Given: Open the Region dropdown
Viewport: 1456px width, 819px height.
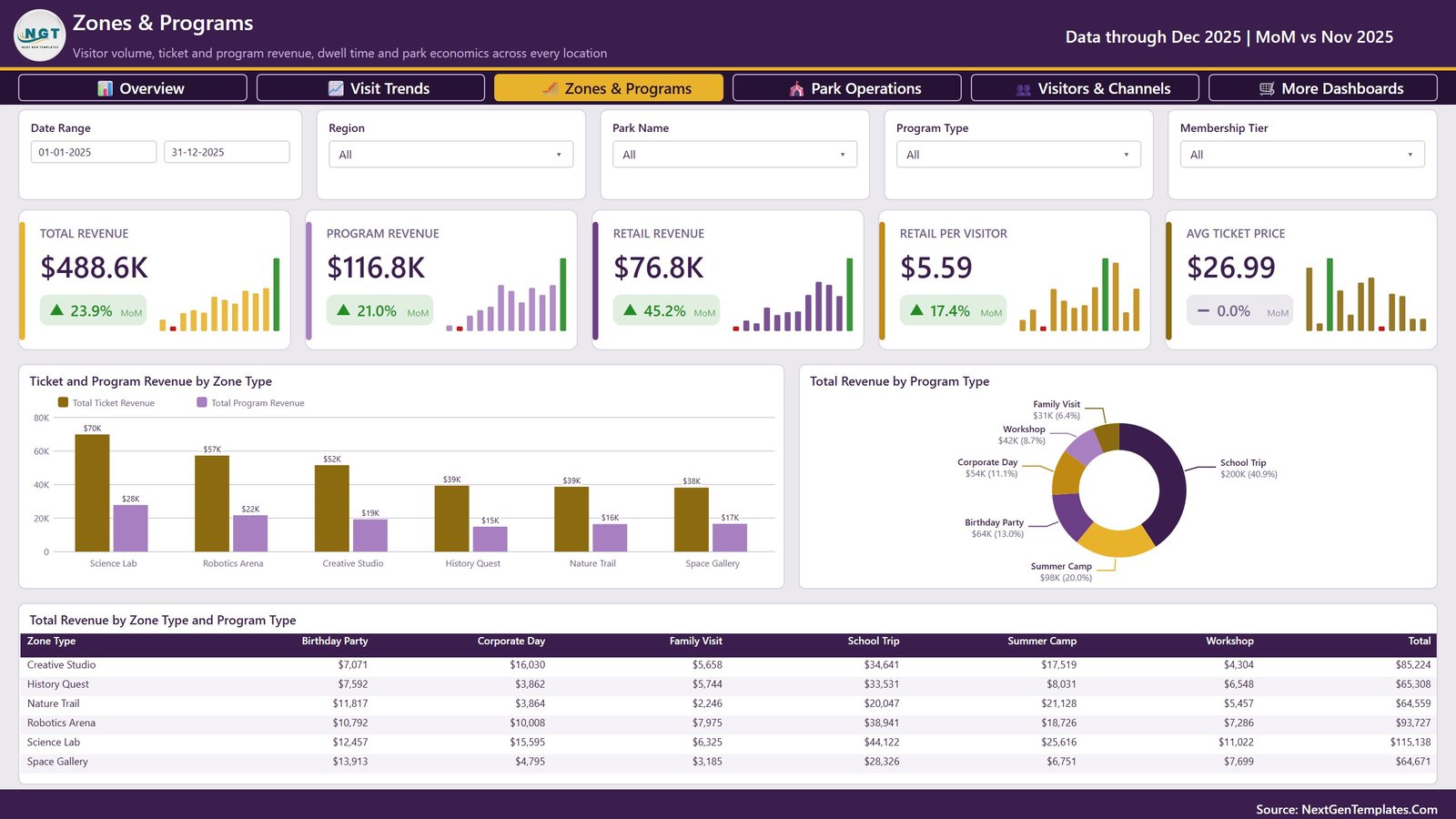Looking at the screenshot, I should [450, 154].
